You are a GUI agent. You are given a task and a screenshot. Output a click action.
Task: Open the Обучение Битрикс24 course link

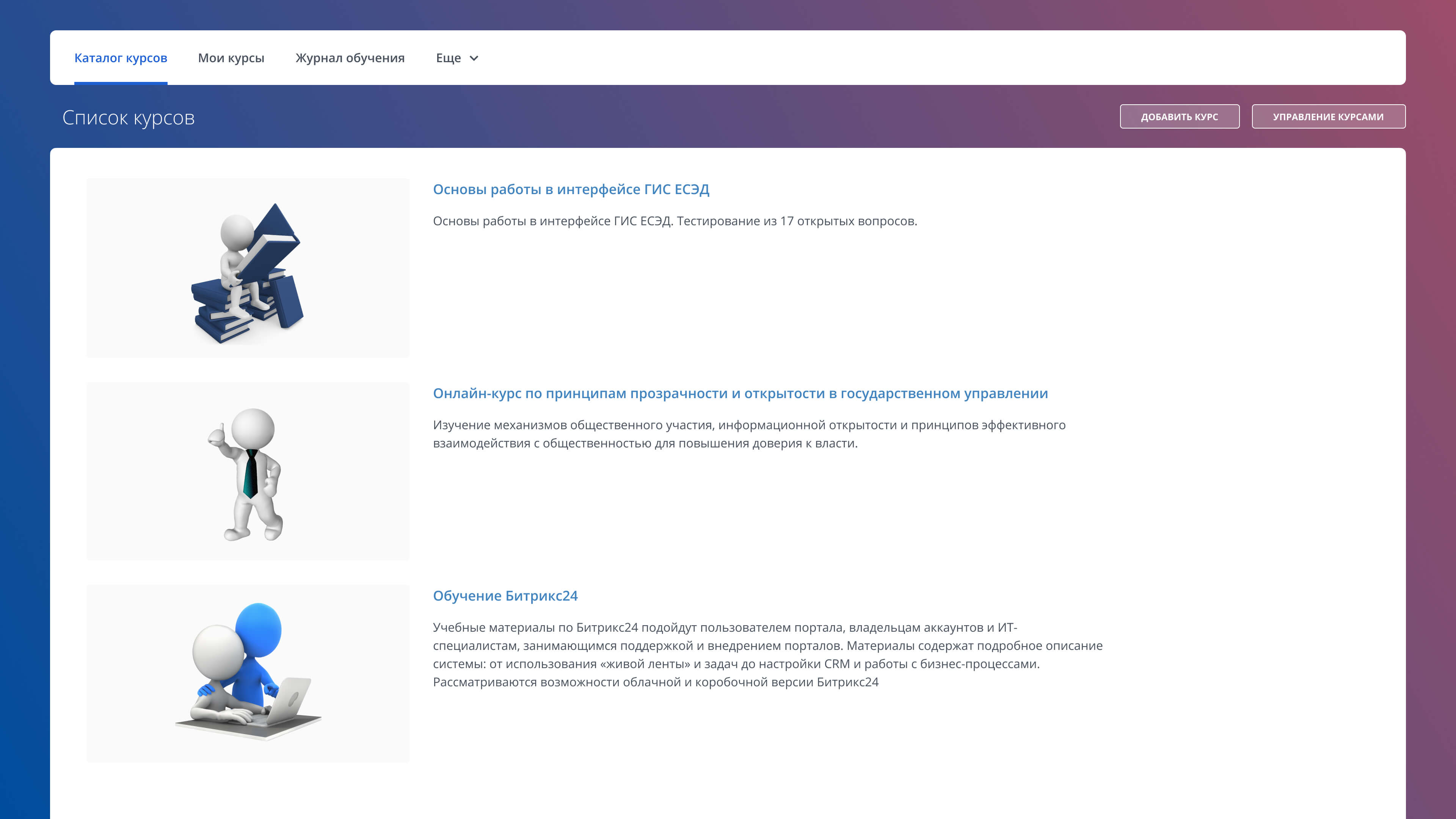click(505, 596)
